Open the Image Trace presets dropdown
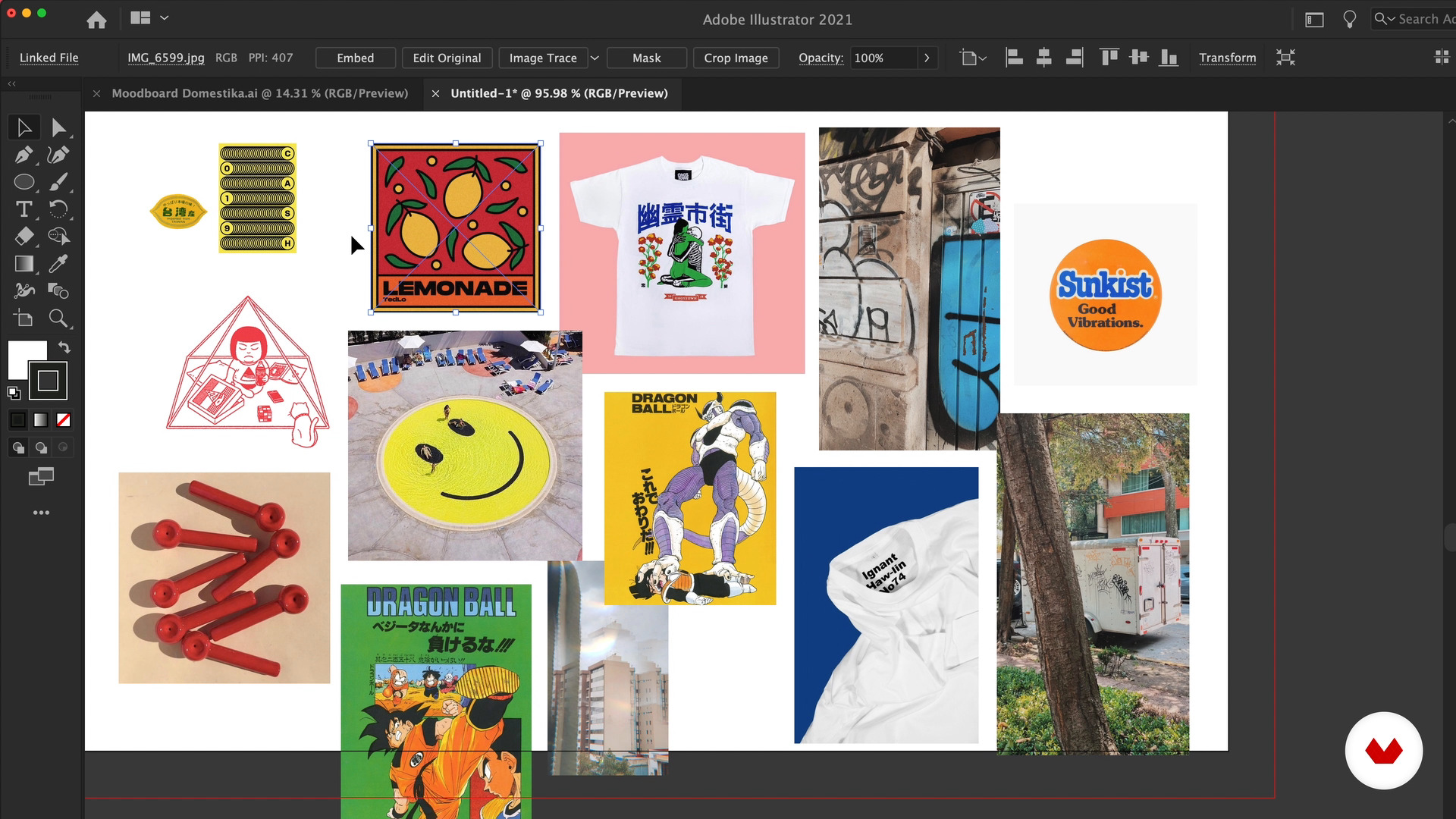 pyautogui.click(x=595, y=58)
